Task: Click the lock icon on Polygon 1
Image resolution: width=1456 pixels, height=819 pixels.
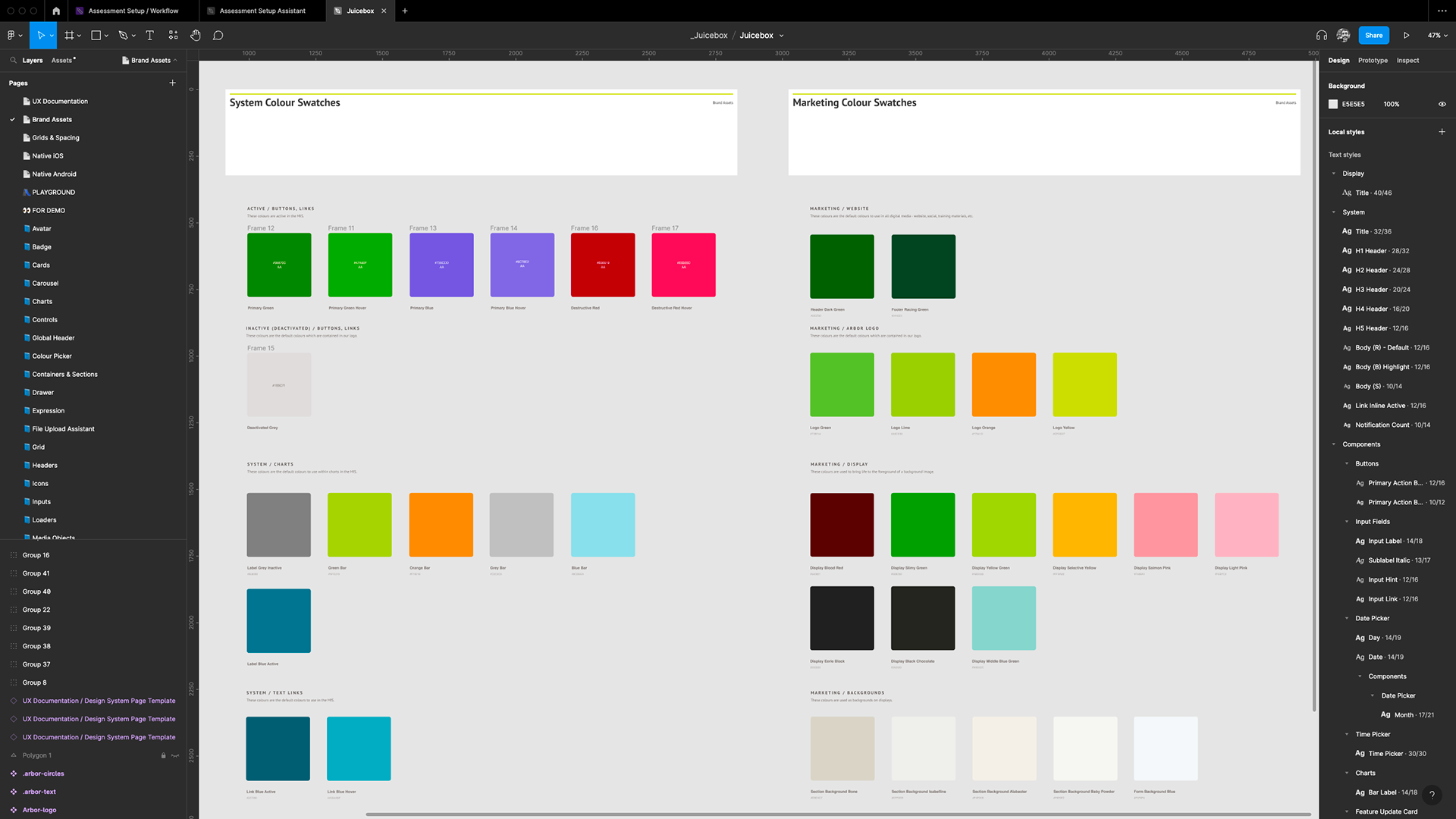Action: [163, 755]
